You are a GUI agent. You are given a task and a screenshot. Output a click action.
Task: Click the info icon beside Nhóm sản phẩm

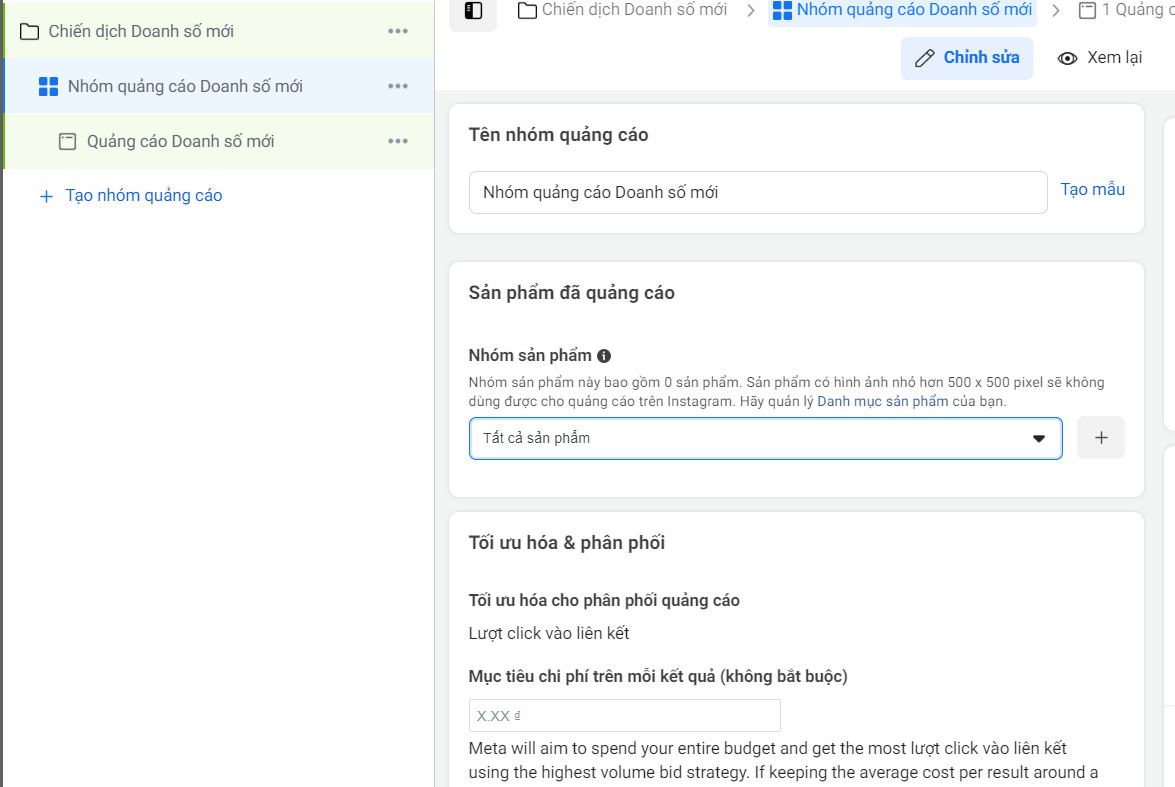click(604, 356)
